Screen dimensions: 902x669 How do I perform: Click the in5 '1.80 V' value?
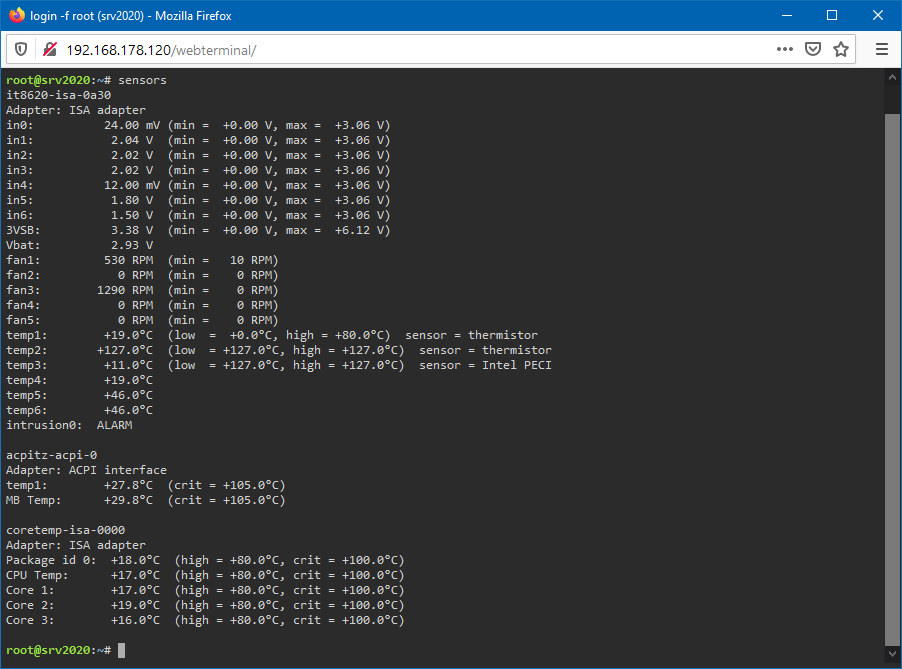pos(132,200)
